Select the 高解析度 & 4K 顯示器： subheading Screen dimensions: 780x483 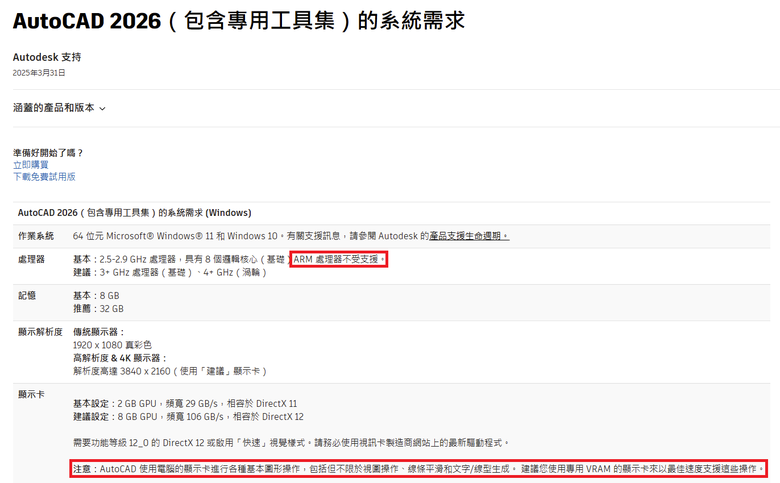(x=120, y=358)
